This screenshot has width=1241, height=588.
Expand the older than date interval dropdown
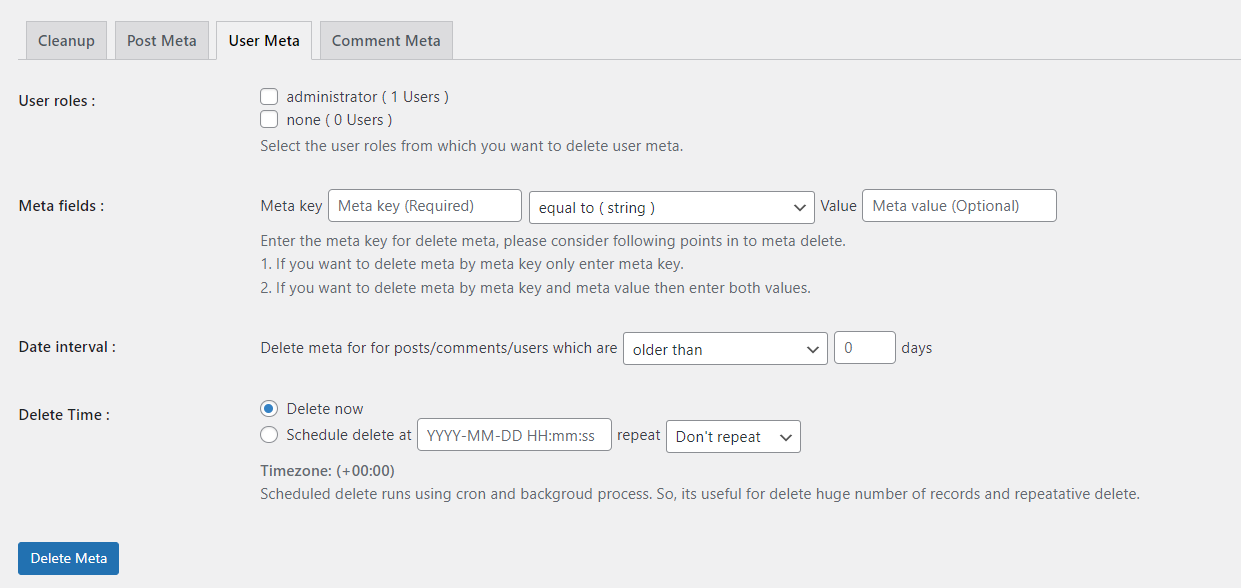[x=725, y=348]
